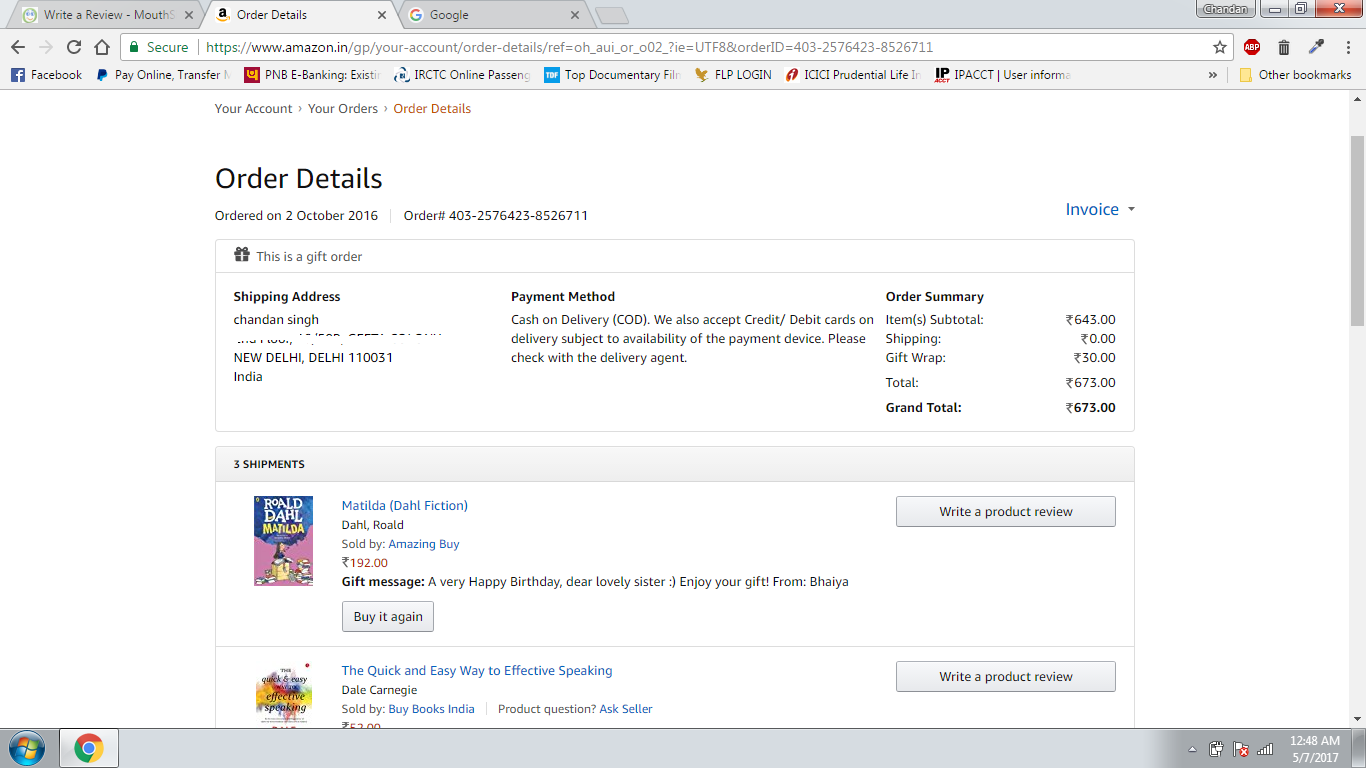Reload the current page

74,47
